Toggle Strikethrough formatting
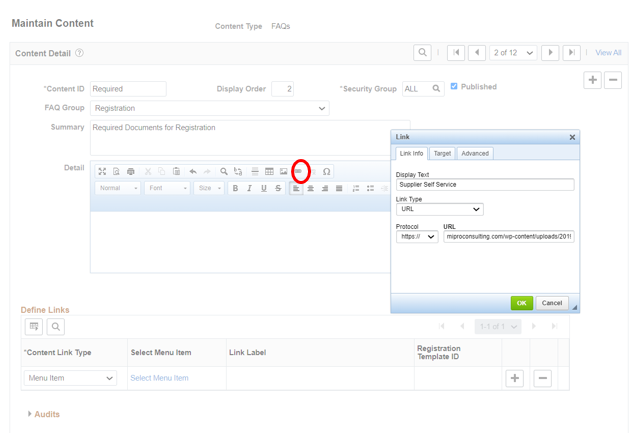 (278, 188)
